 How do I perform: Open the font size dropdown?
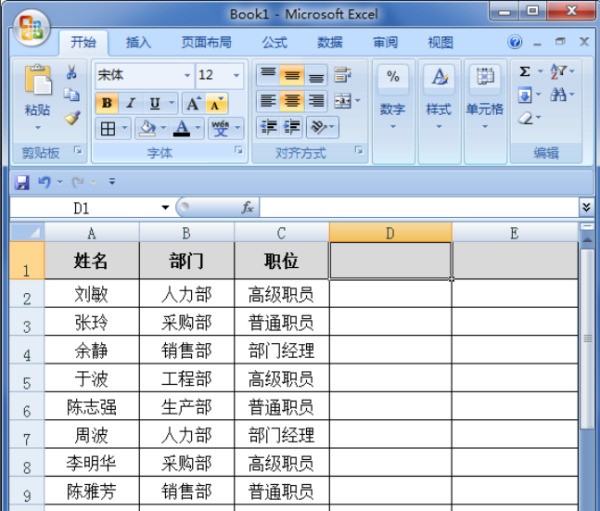coord(236,75)
